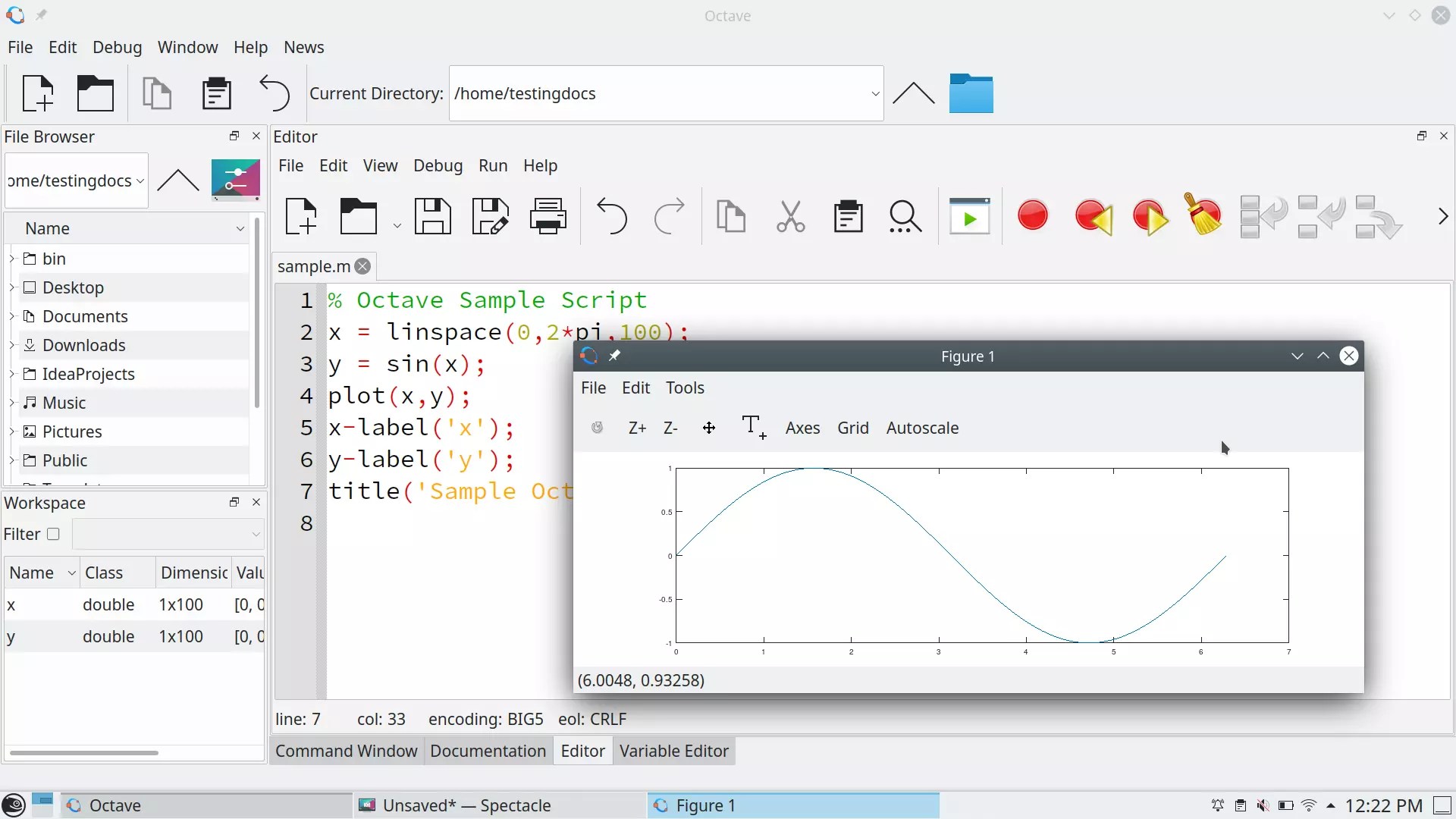Print the current script

tap(548, 216)
